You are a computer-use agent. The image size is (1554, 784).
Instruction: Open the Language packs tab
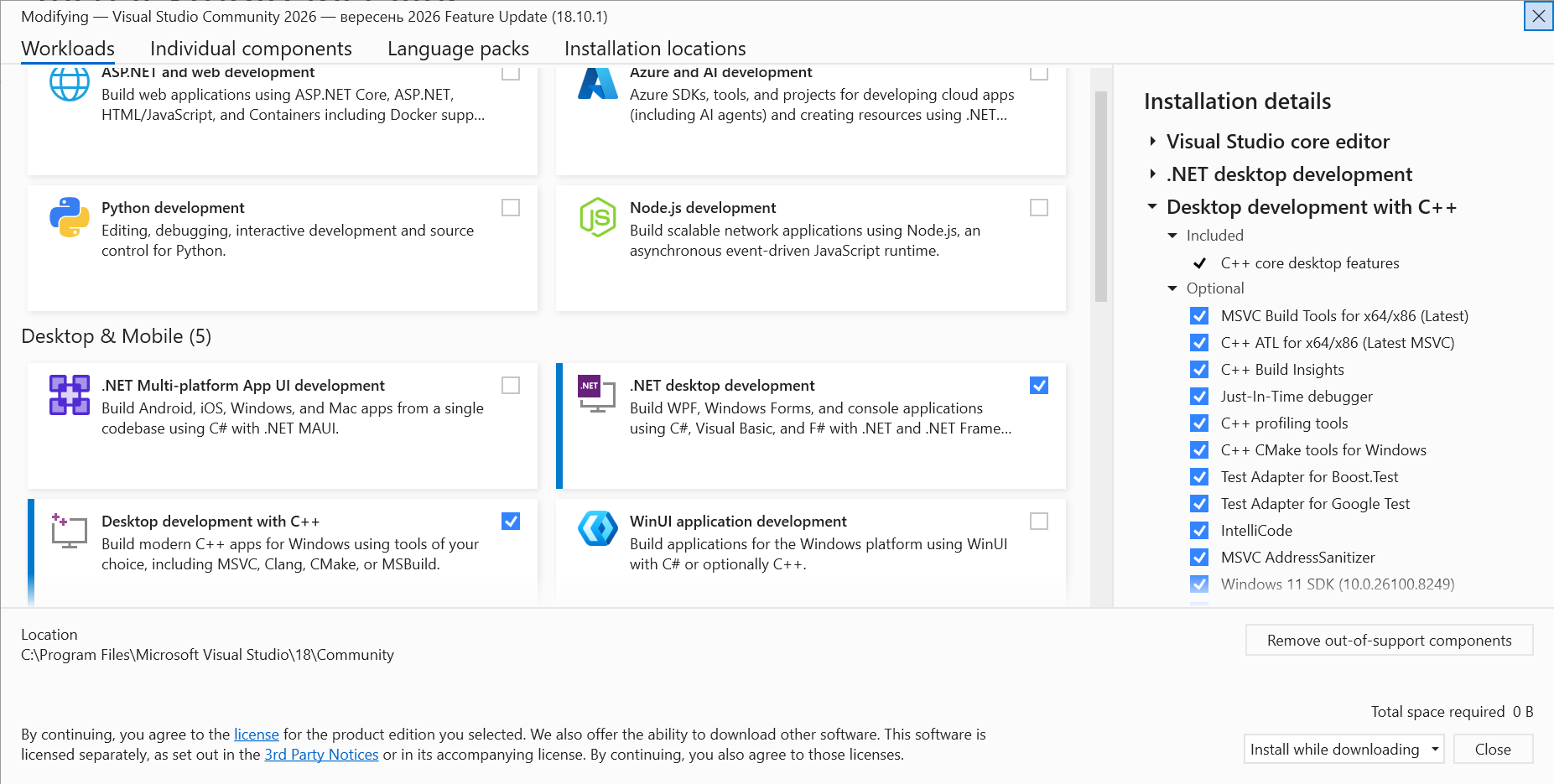click(x=458, y=49)
